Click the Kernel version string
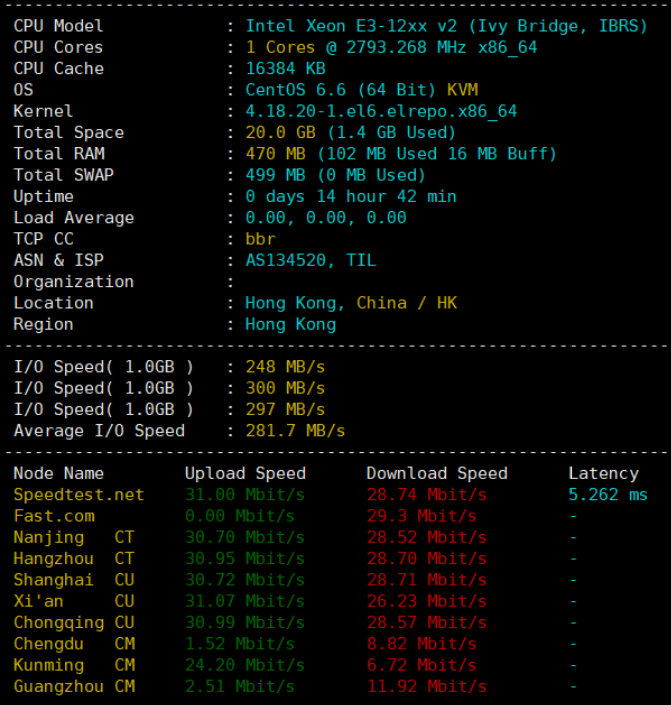 pyautogui.click(x=381, y=111)
